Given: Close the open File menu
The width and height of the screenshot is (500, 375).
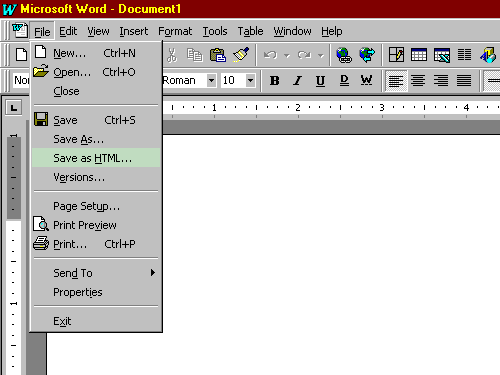Looking at the screenshot, I should (42, 31).
